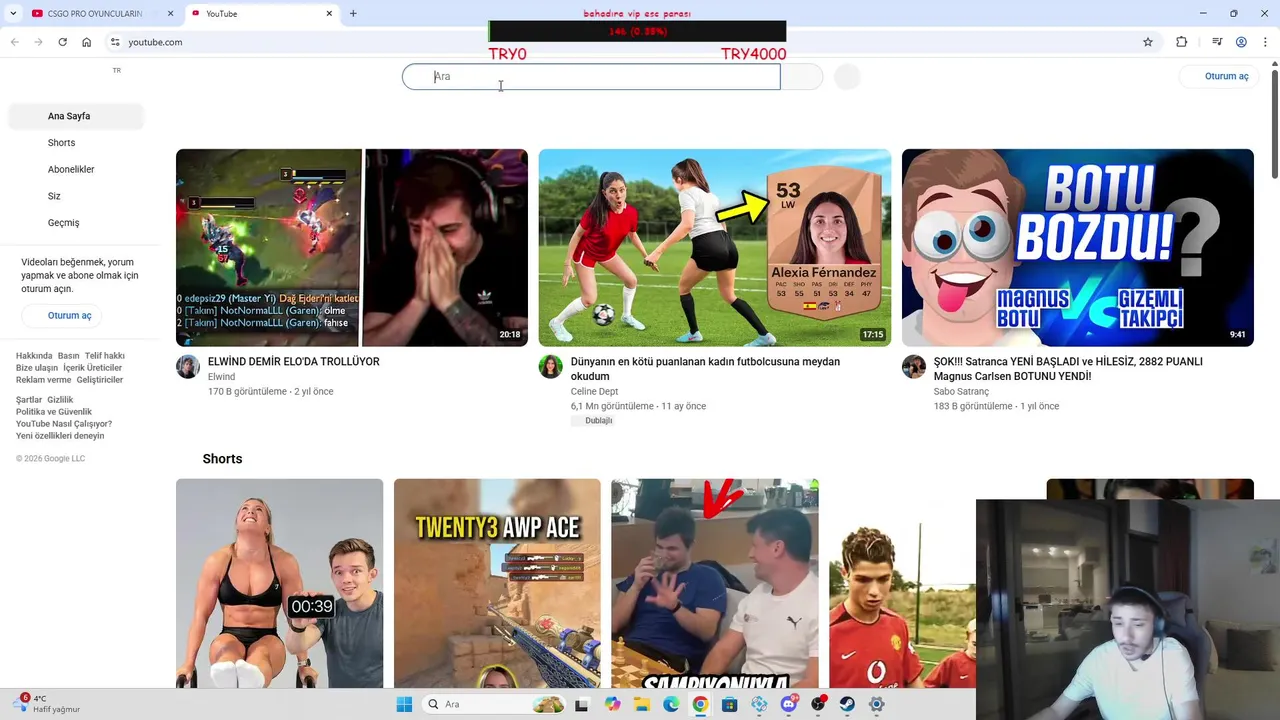
Task: Open the Reklam verme footer link
Action: (x=44, y=380)
